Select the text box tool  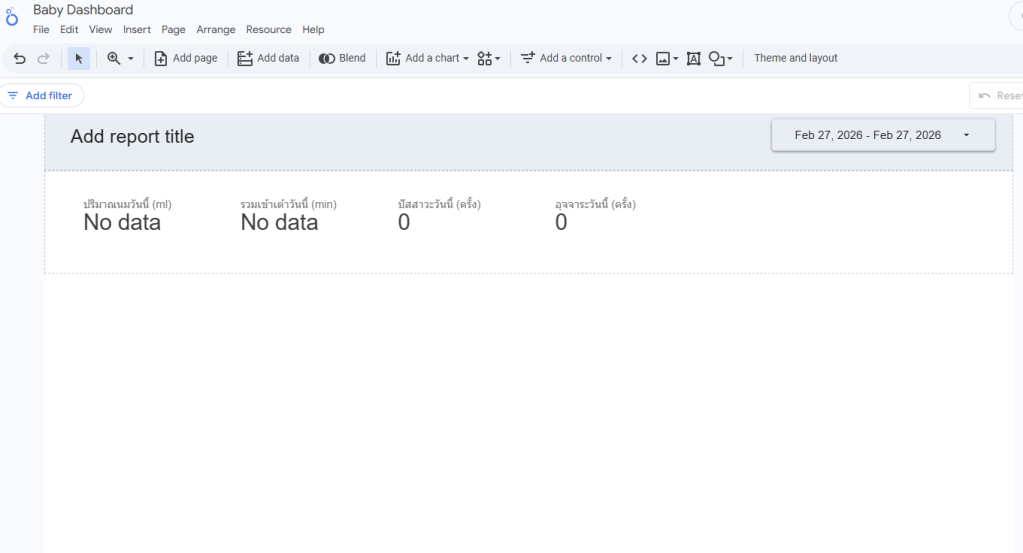coord(694,59)
